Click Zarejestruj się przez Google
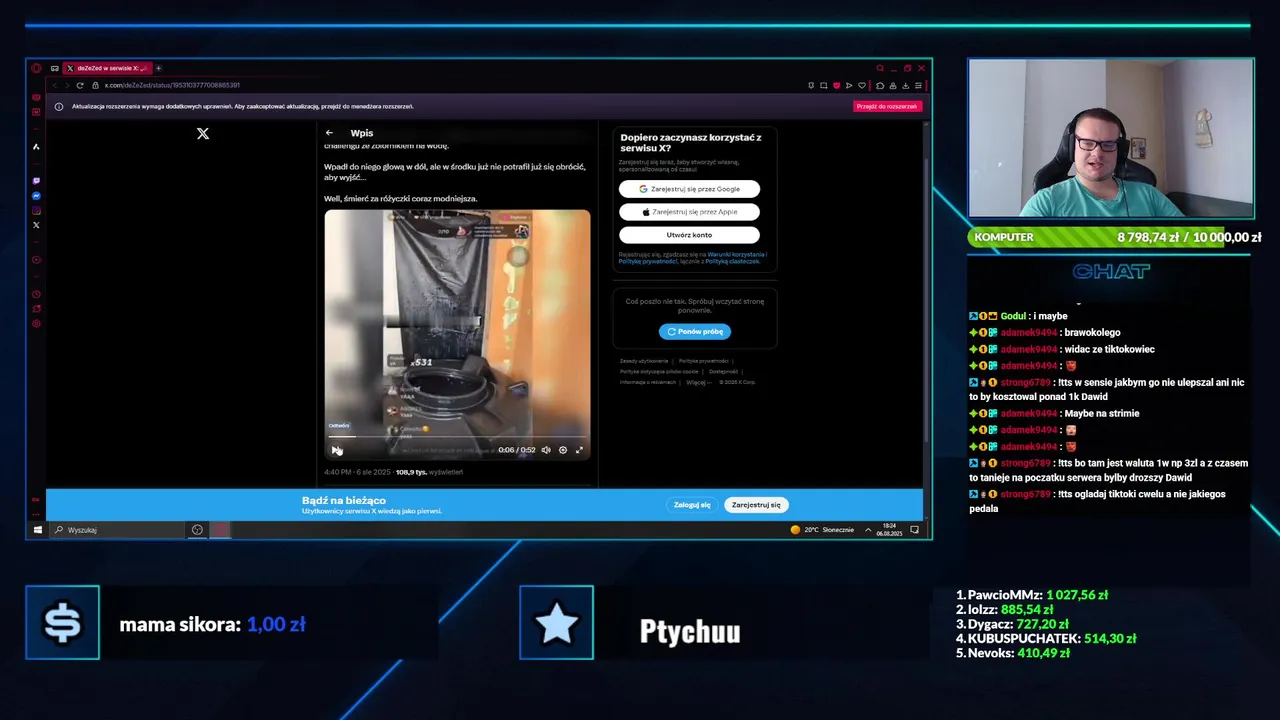Image resolution: width=1280 pixels, height=720 pixels. click(689, 189)
